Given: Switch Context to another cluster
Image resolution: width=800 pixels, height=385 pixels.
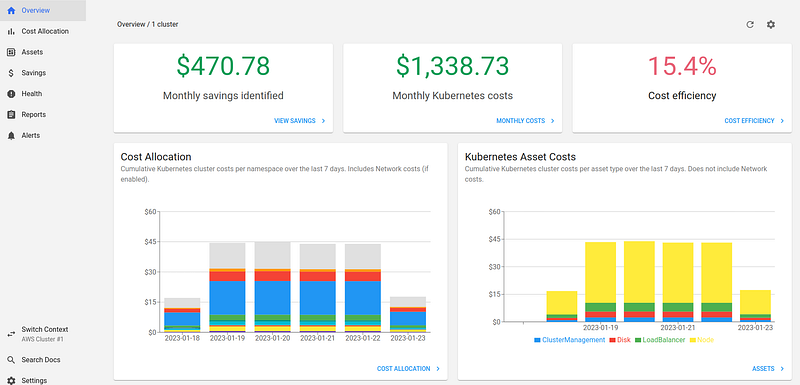Looking at the screenshot, I should [x=43, y=334].
